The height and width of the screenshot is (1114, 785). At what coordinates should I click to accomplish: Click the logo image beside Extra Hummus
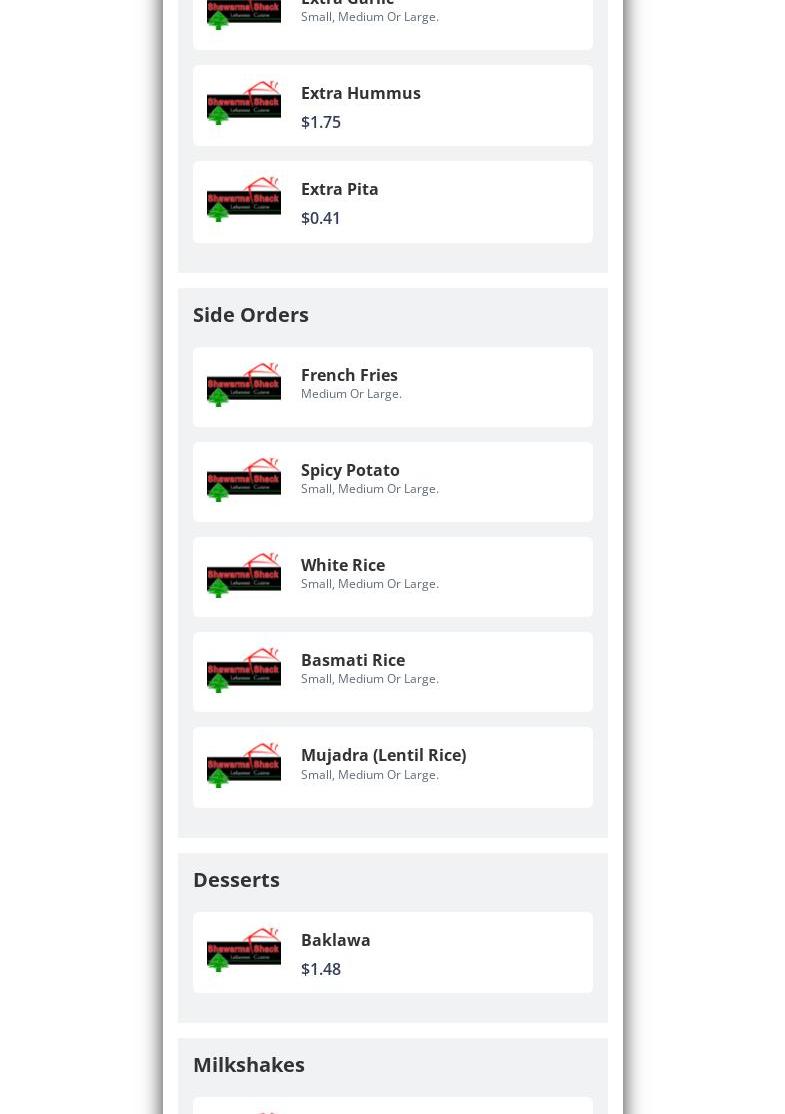tap(244, 104)
